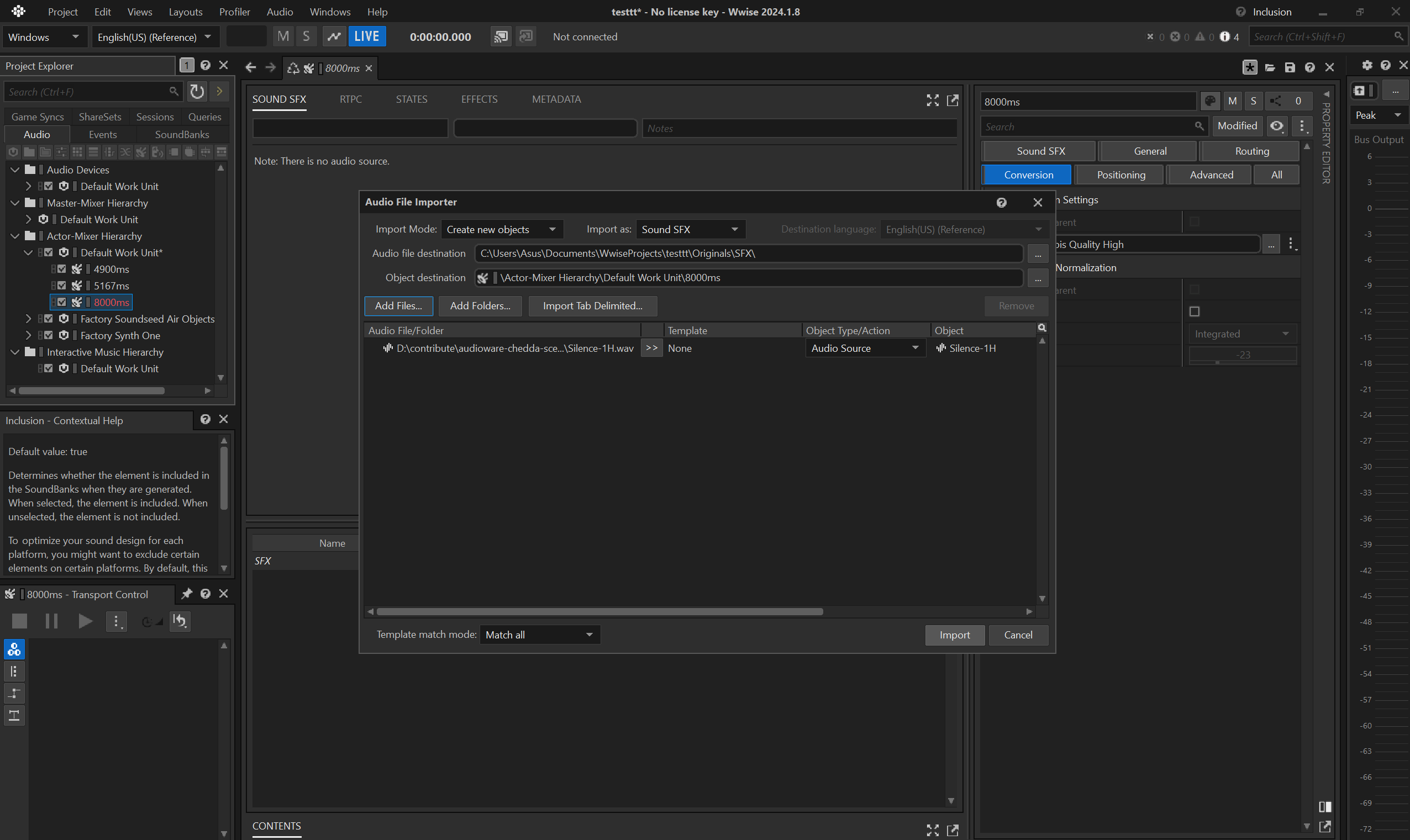Open the Object Type Audio Source dropdown
The width and height of the screenshot is (1410, 840).
(x=865, y=348)
